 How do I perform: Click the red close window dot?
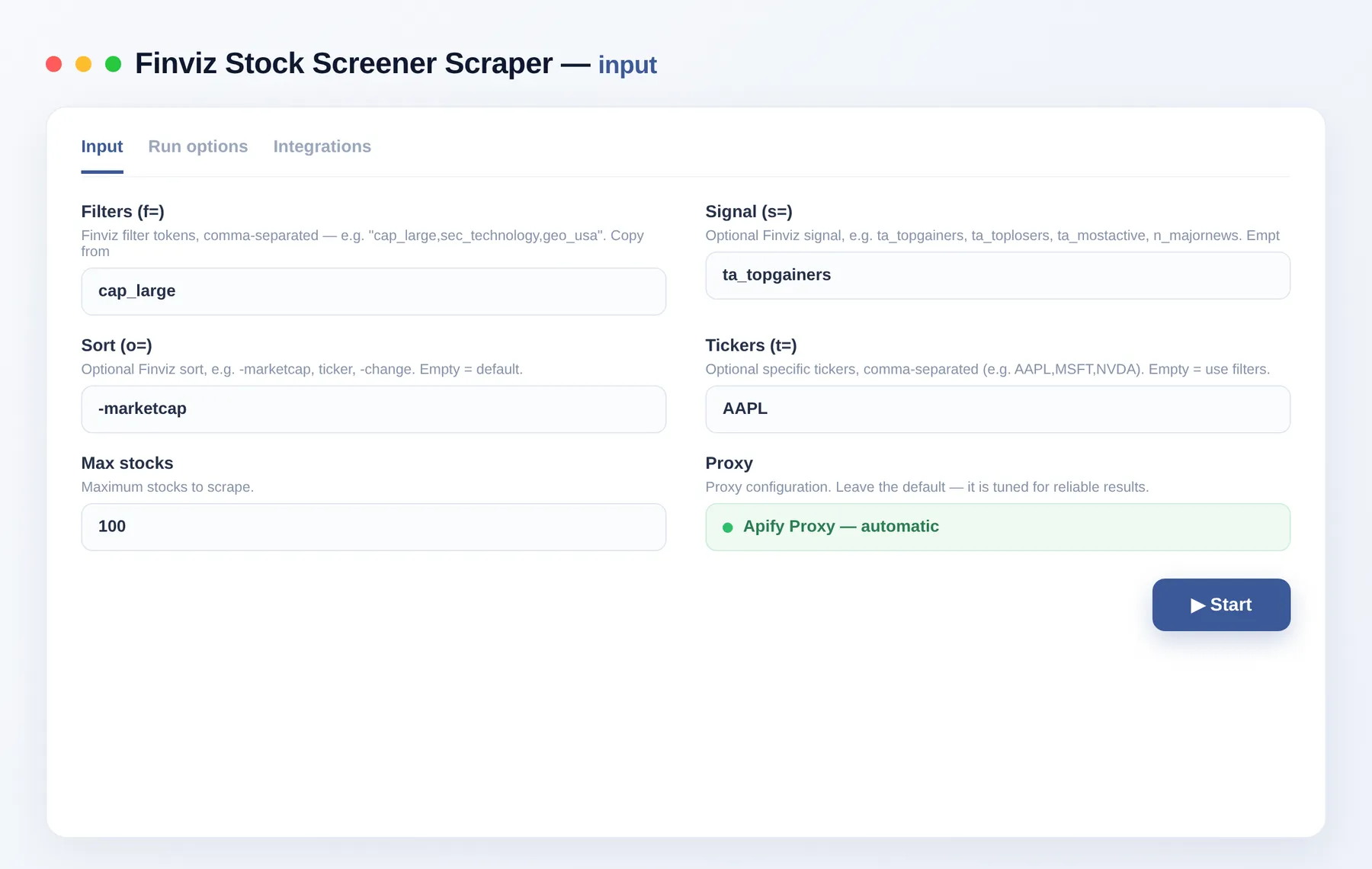[x=53, y=64]
